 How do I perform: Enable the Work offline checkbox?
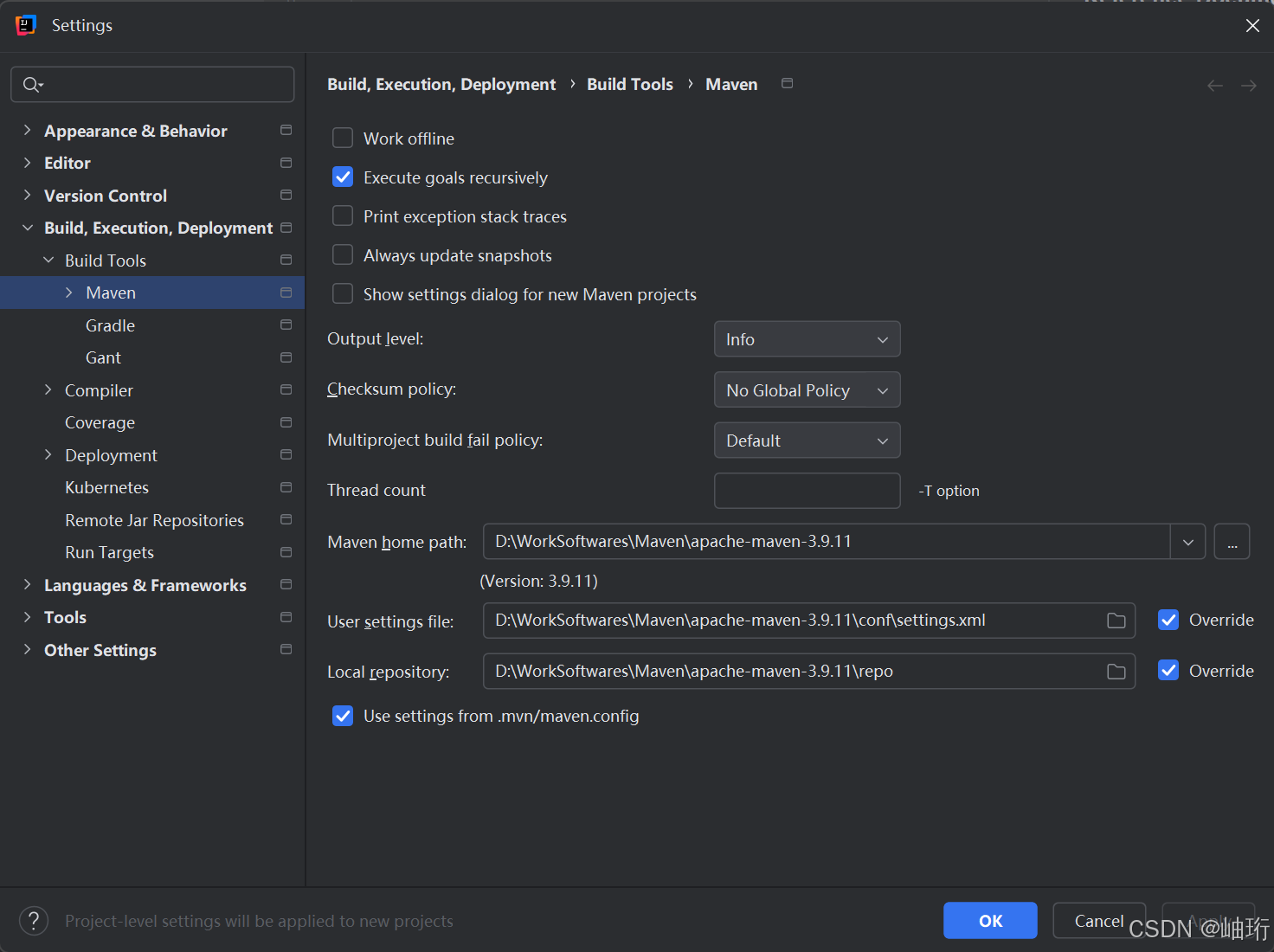(x=343, y=138)
